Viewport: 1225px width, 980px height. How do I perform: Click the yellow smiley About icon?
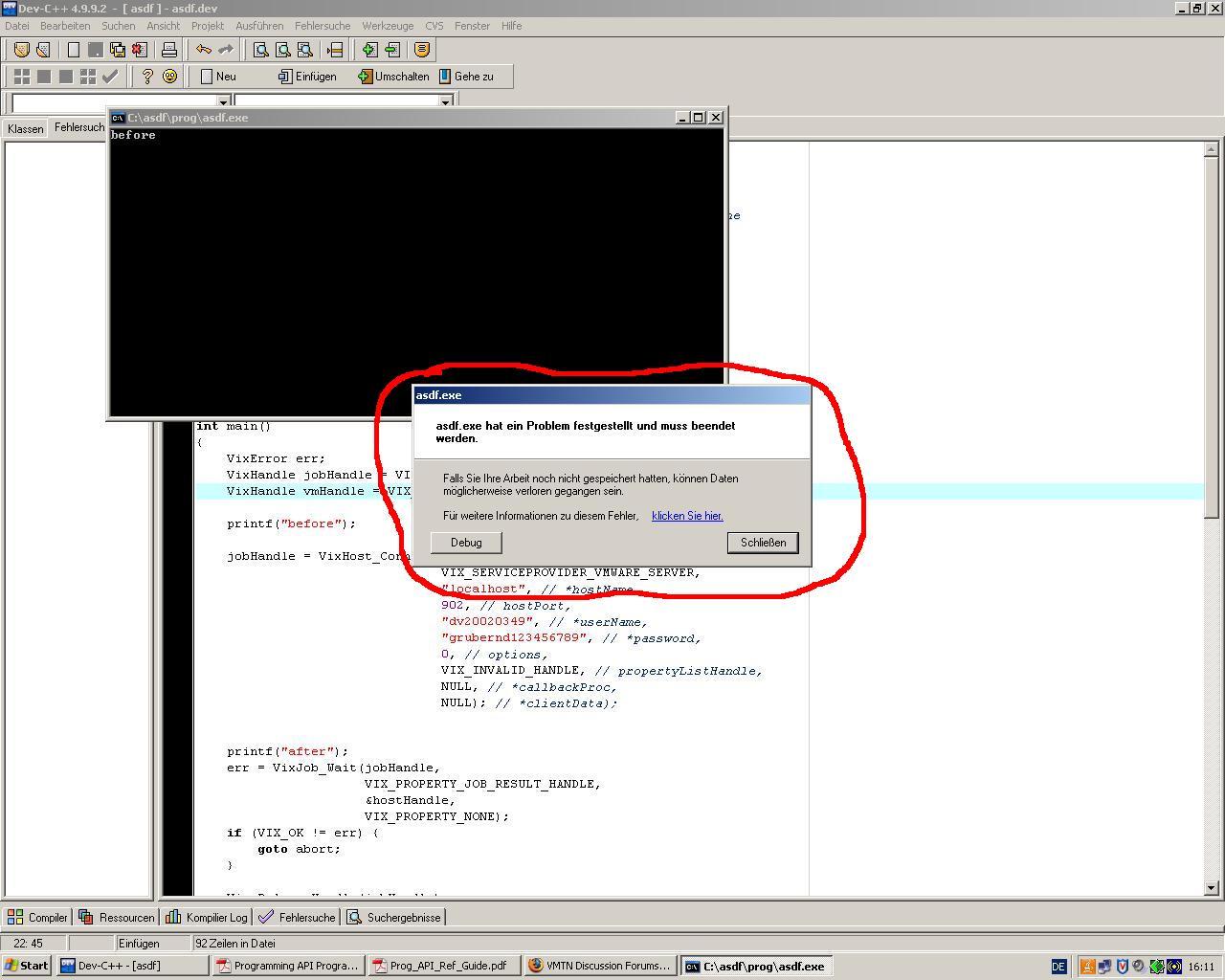click(x=169, y=77)
